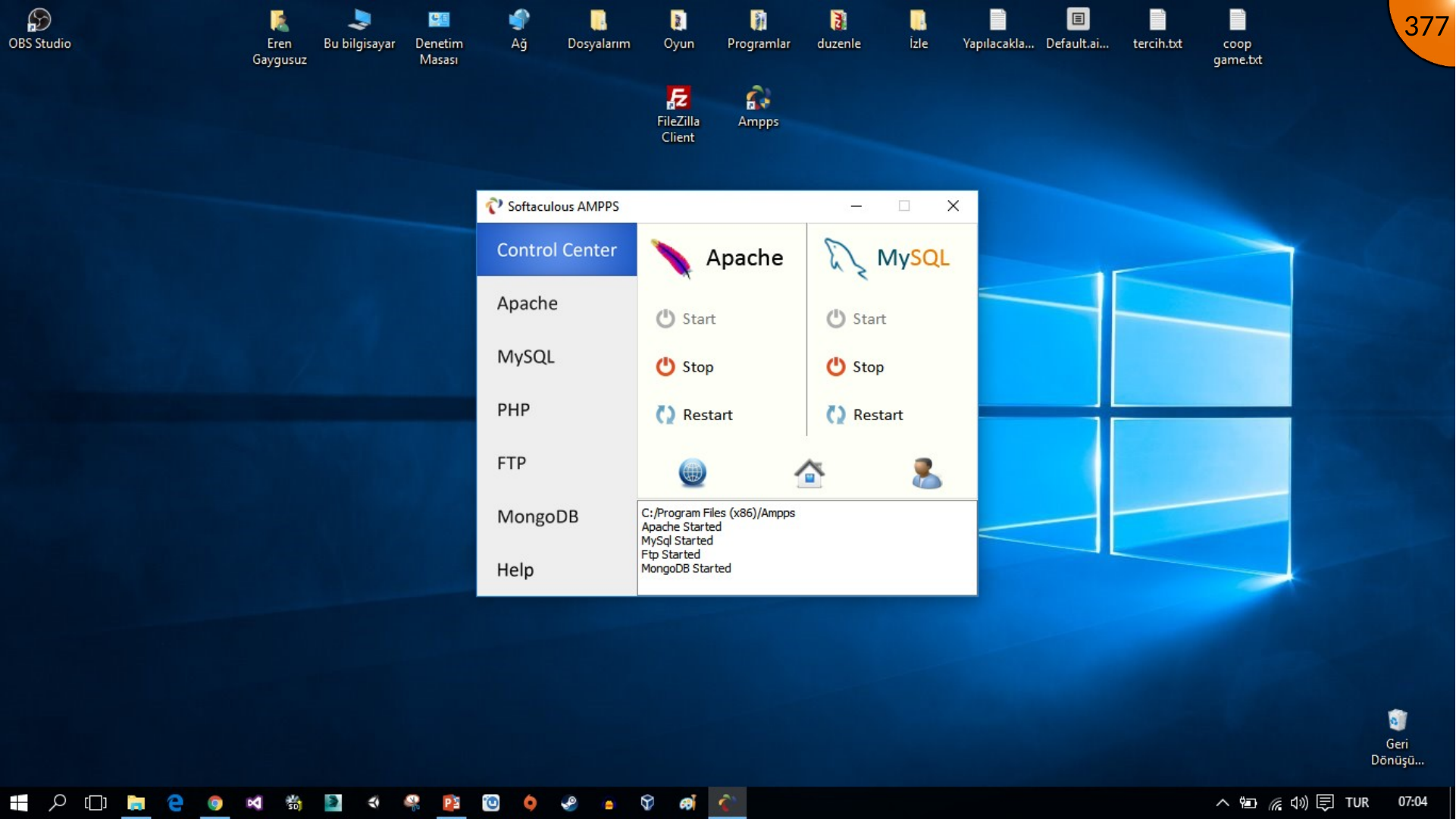Select the OBS Studio desktop icon
The width and height of the screenshot is (1456, 819).
(x=39, y=29)
